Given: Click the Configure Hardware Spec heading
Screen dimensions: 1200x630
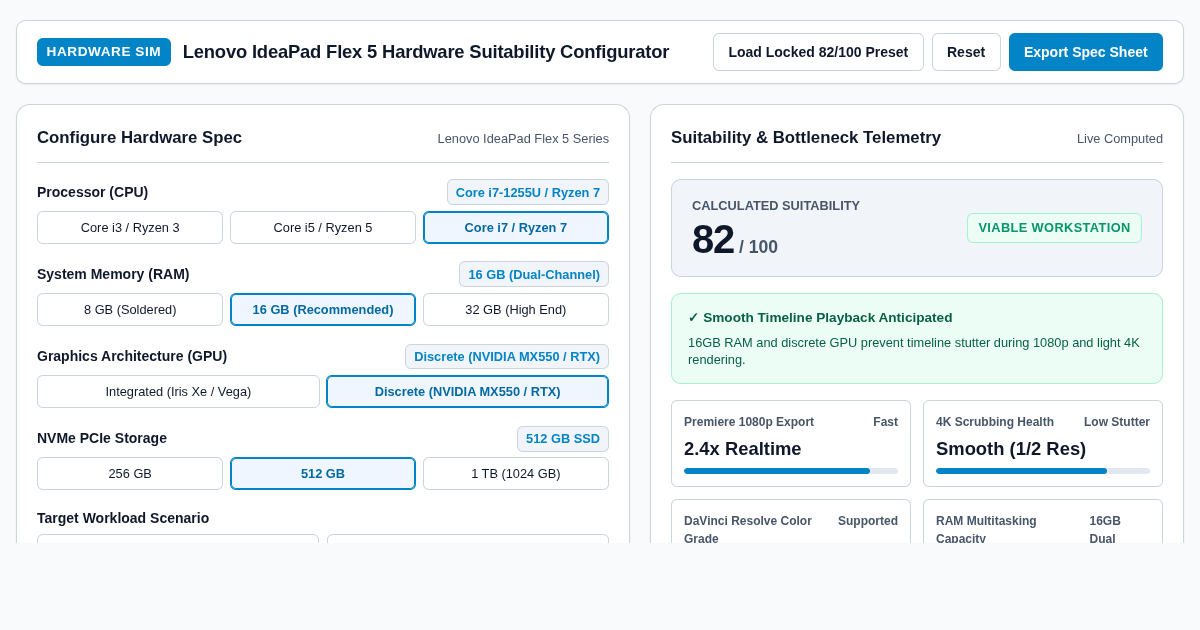Looking at the screenshot, I should pyautogui.click(x=139, y=138).
